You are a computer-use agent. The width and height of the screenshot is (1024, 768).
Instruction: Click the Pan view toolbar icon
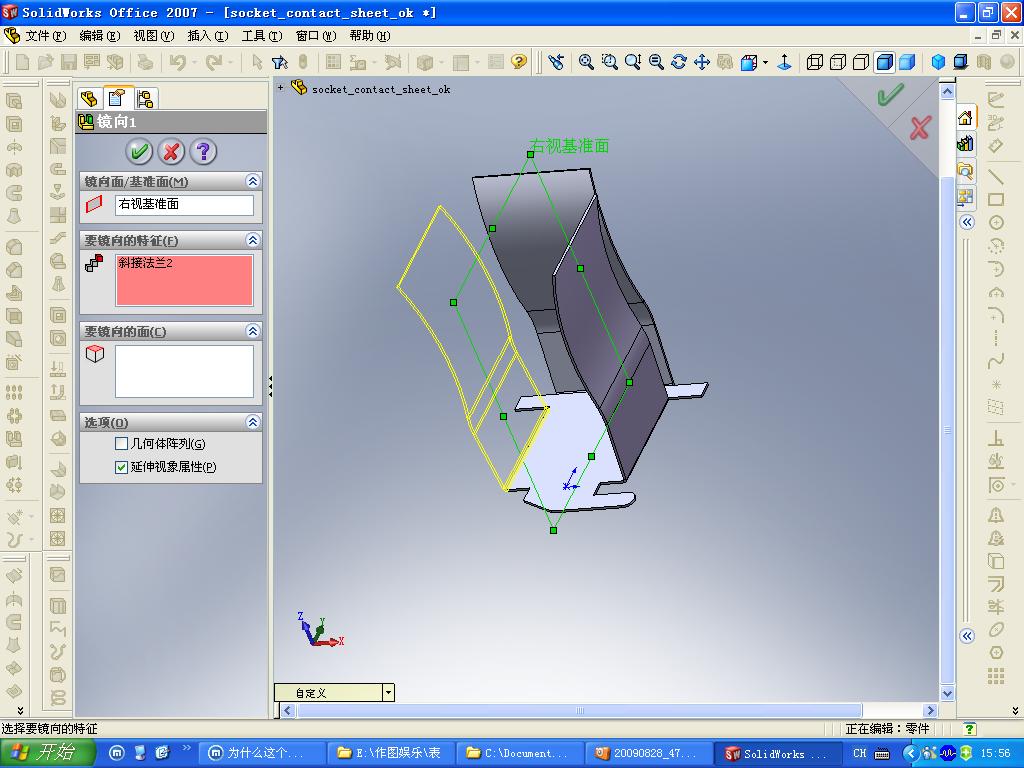[701, 62]
